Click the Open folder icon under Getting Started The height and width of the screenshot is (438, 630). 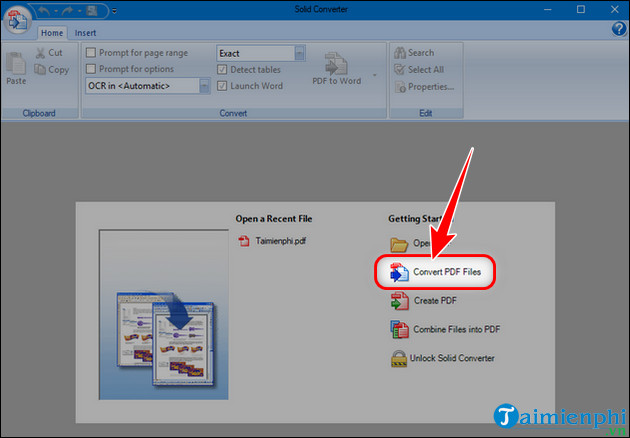pos(399,244)
